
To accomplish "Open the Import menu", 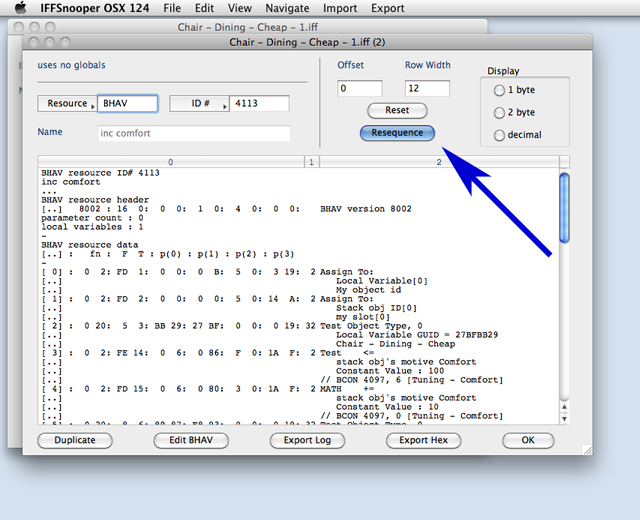I will [x=340, y=8].
